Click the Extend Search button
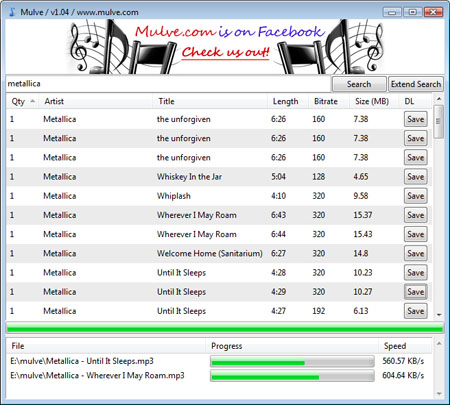Screen dimensions: 450x405 (x=416, y=84)
